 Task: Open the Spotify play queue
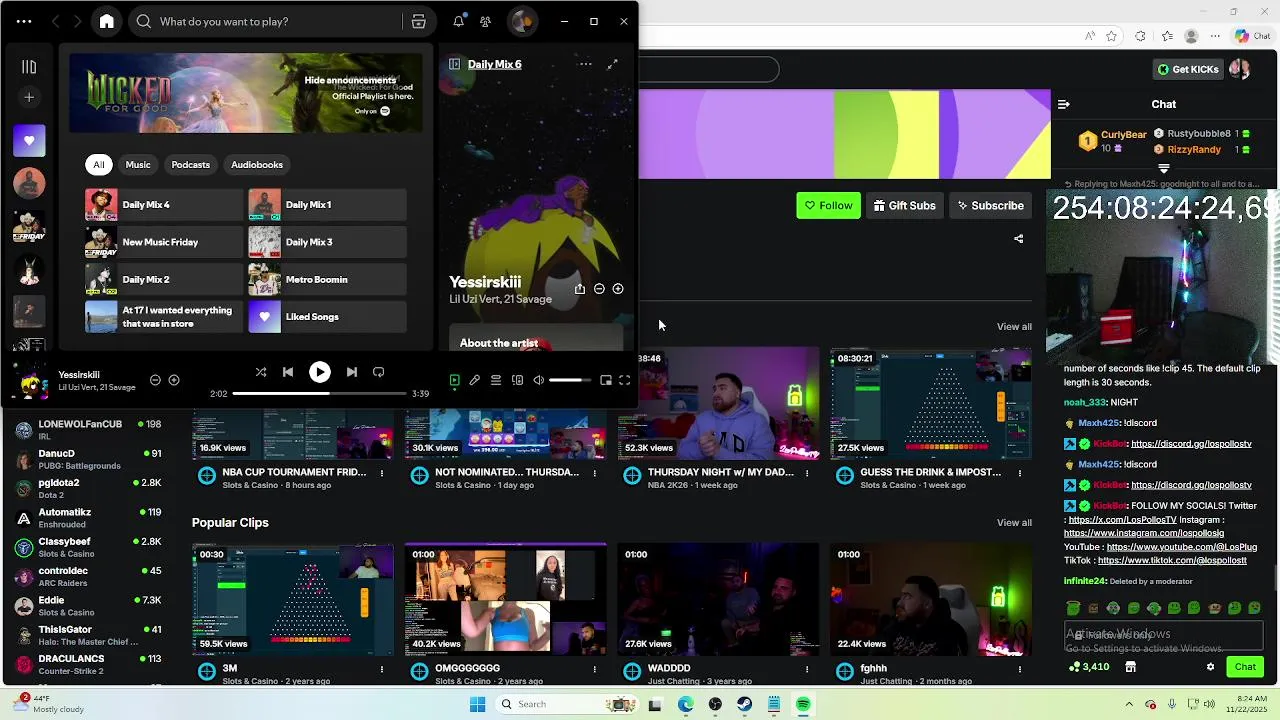[x=496, y=380]
